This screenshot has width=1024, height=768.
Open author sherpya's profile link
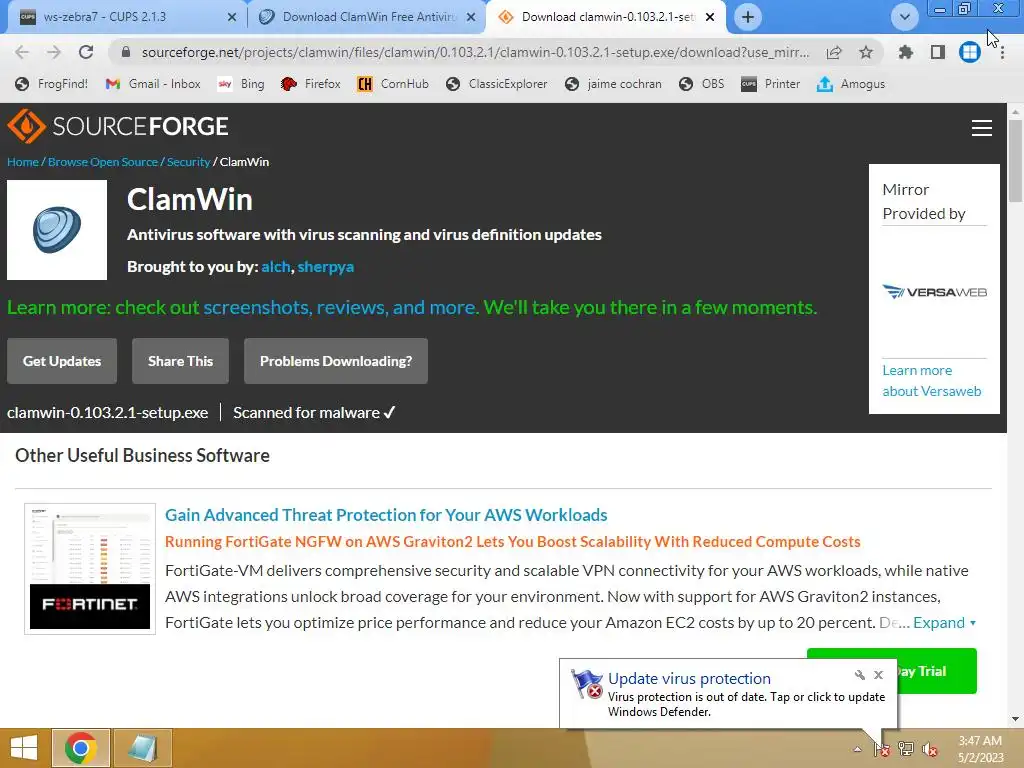click(x=325, y=267)
